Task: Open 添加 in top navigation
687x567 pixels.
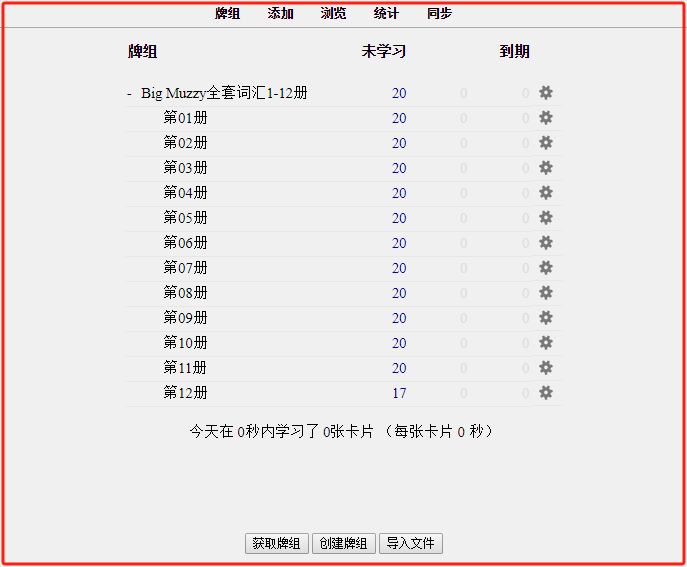Action: [280, 13]
